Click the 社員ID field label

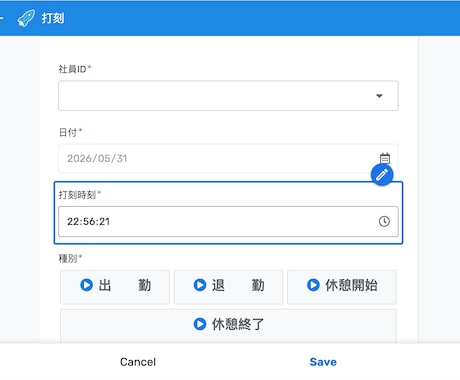(73, 69)
